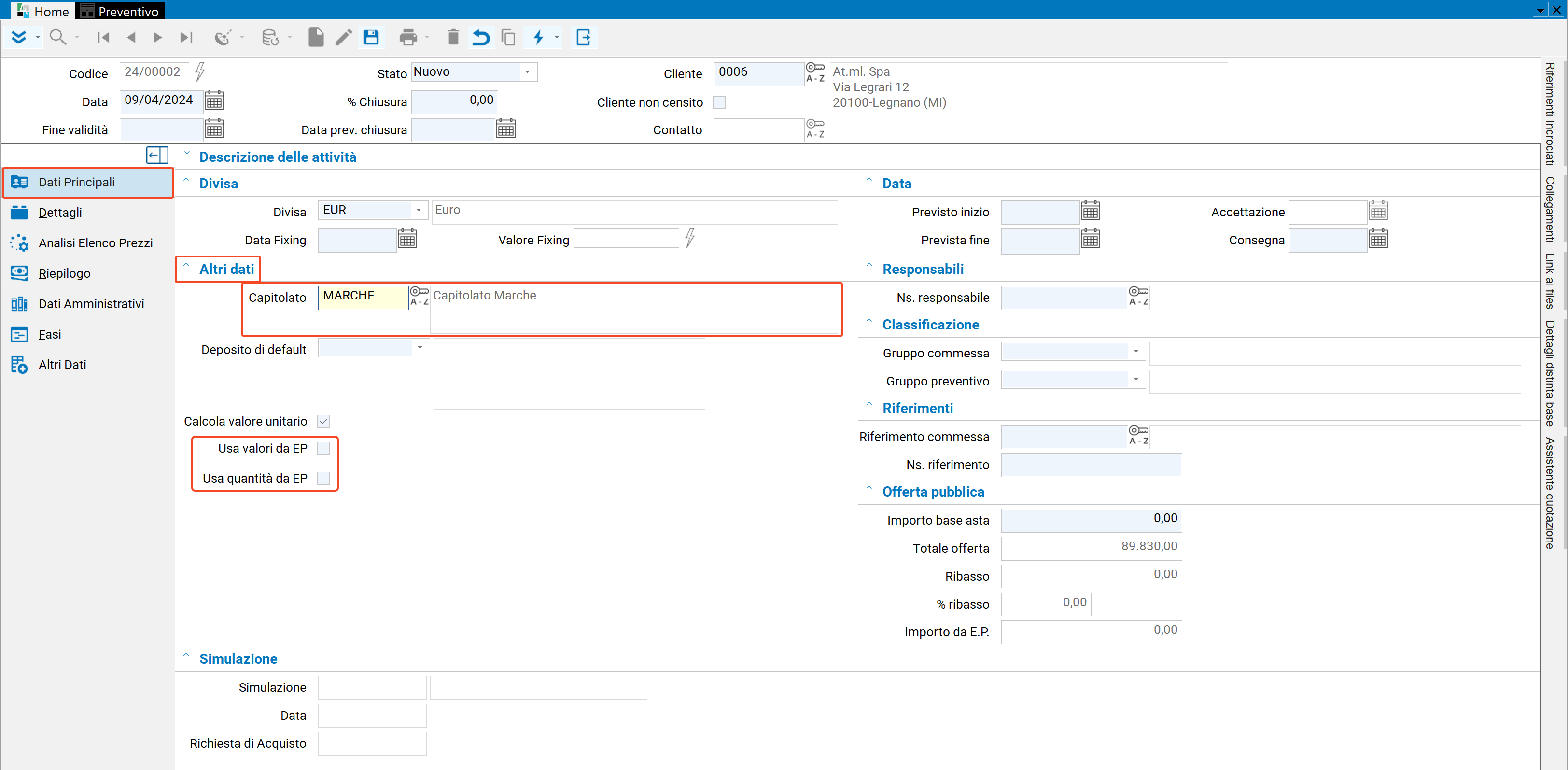The height and width of the screenshot is (770, 1568).
Task: Go to last record arrow
Action: (x=186, y=37)
